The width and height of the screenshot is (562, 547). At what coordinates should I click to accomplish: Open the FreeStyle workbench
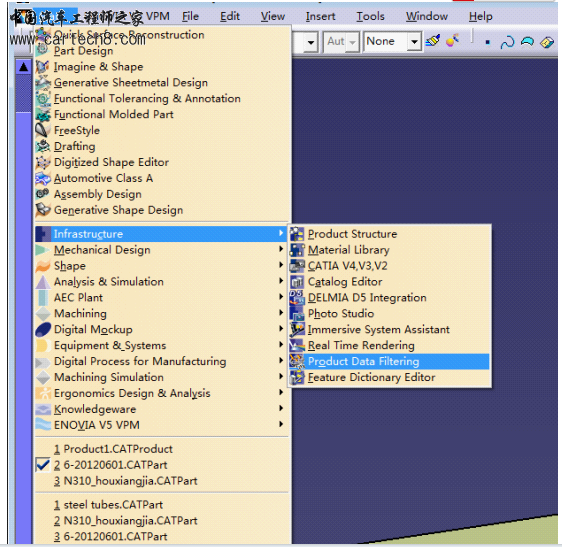[x=161, y=130]
